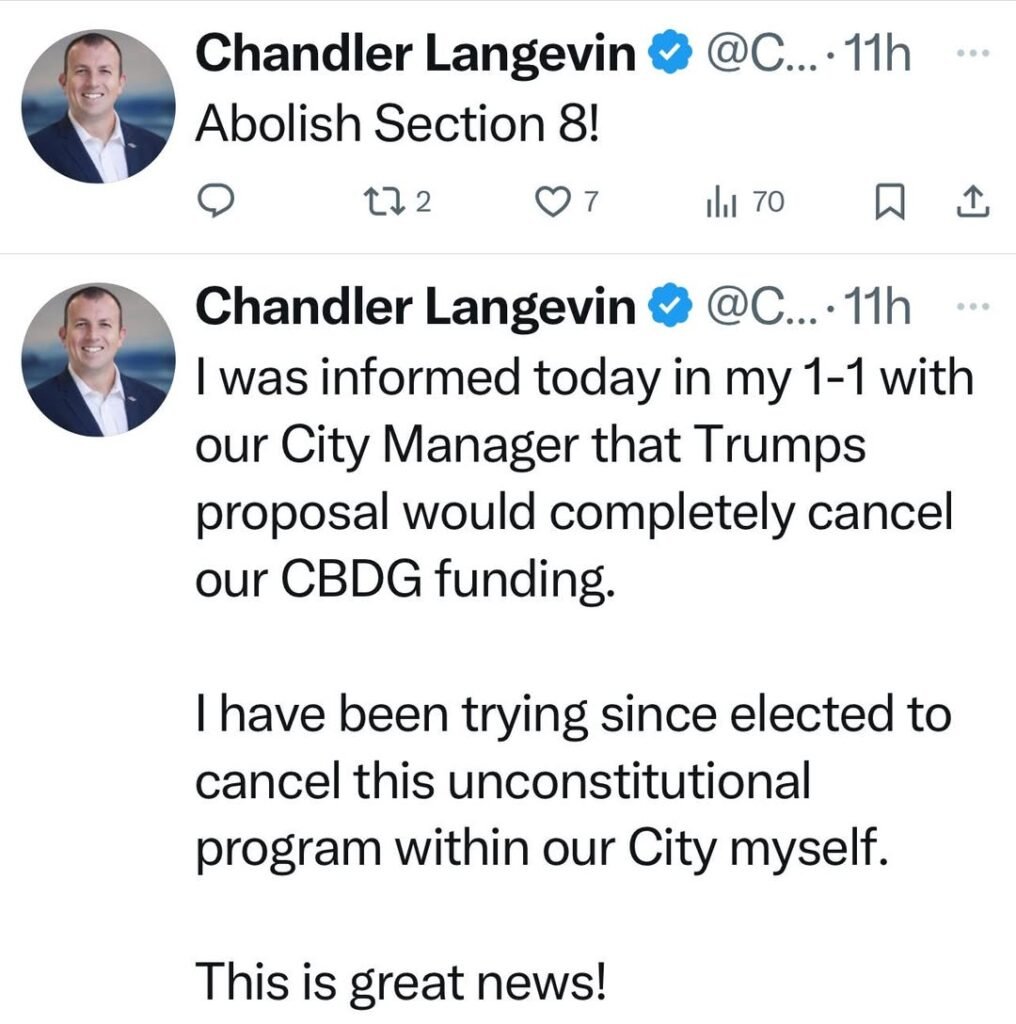Toggle the bookmark flag on first tweet
The width and height of the screenshot is (1016, 1024).
coord(889,201)
